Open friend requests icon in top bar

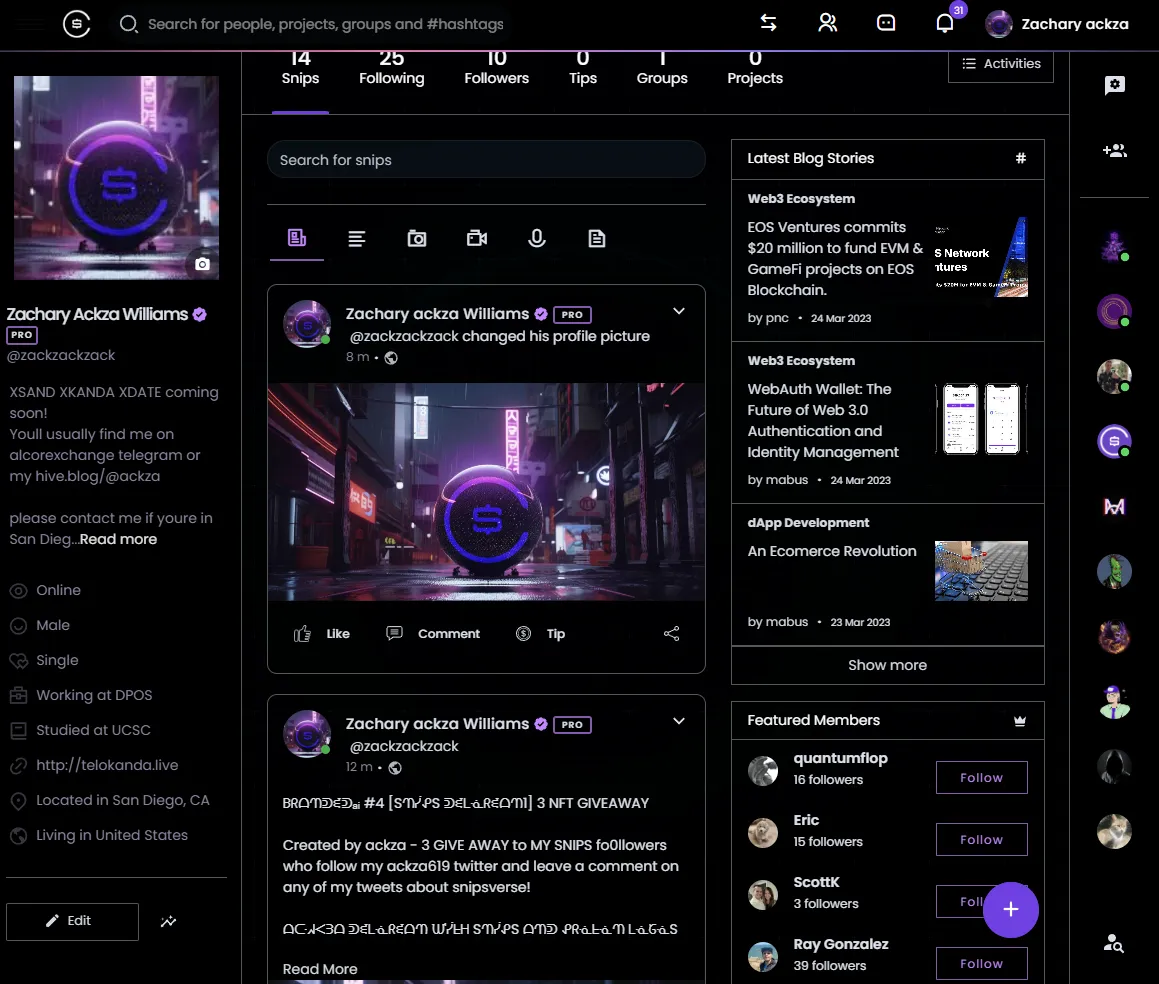pyautogui.click(x=828, y=23)
